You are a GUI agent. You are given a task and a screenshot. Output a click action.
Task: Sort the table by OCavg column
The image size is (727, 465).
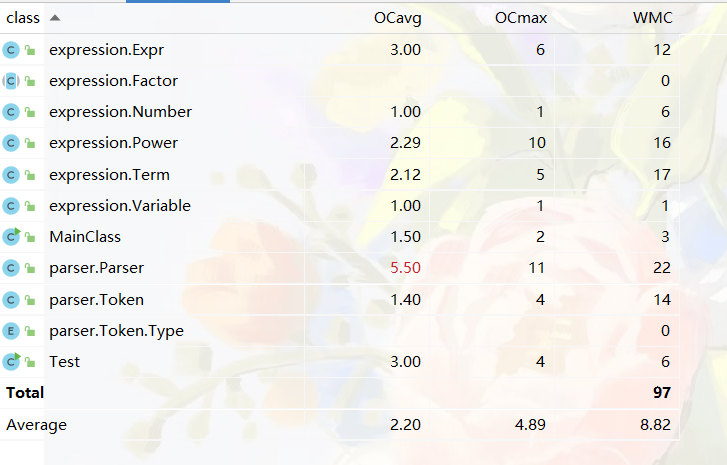tap(399, 18)
